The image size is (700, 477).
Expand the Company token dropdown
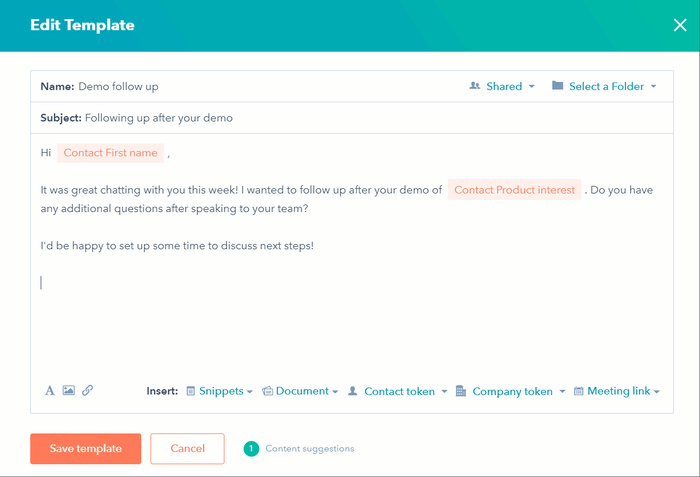click(511, 392)
